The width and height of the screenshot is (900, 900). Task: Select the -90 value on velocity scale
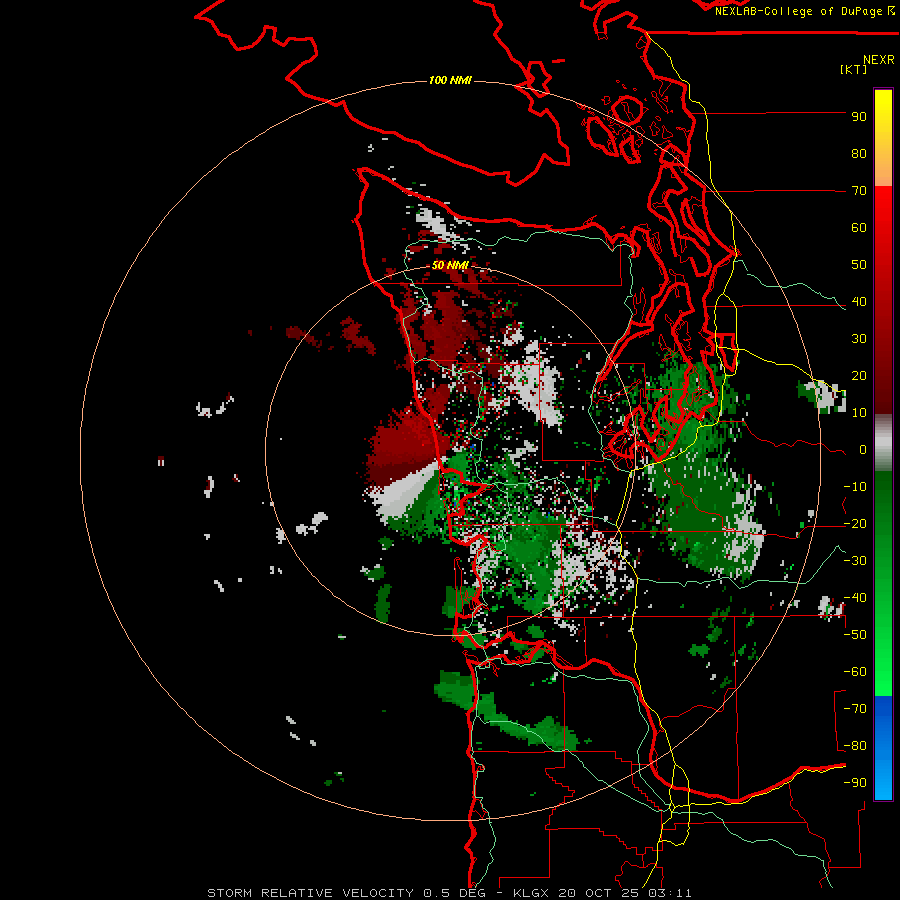[x=855, y=783]
